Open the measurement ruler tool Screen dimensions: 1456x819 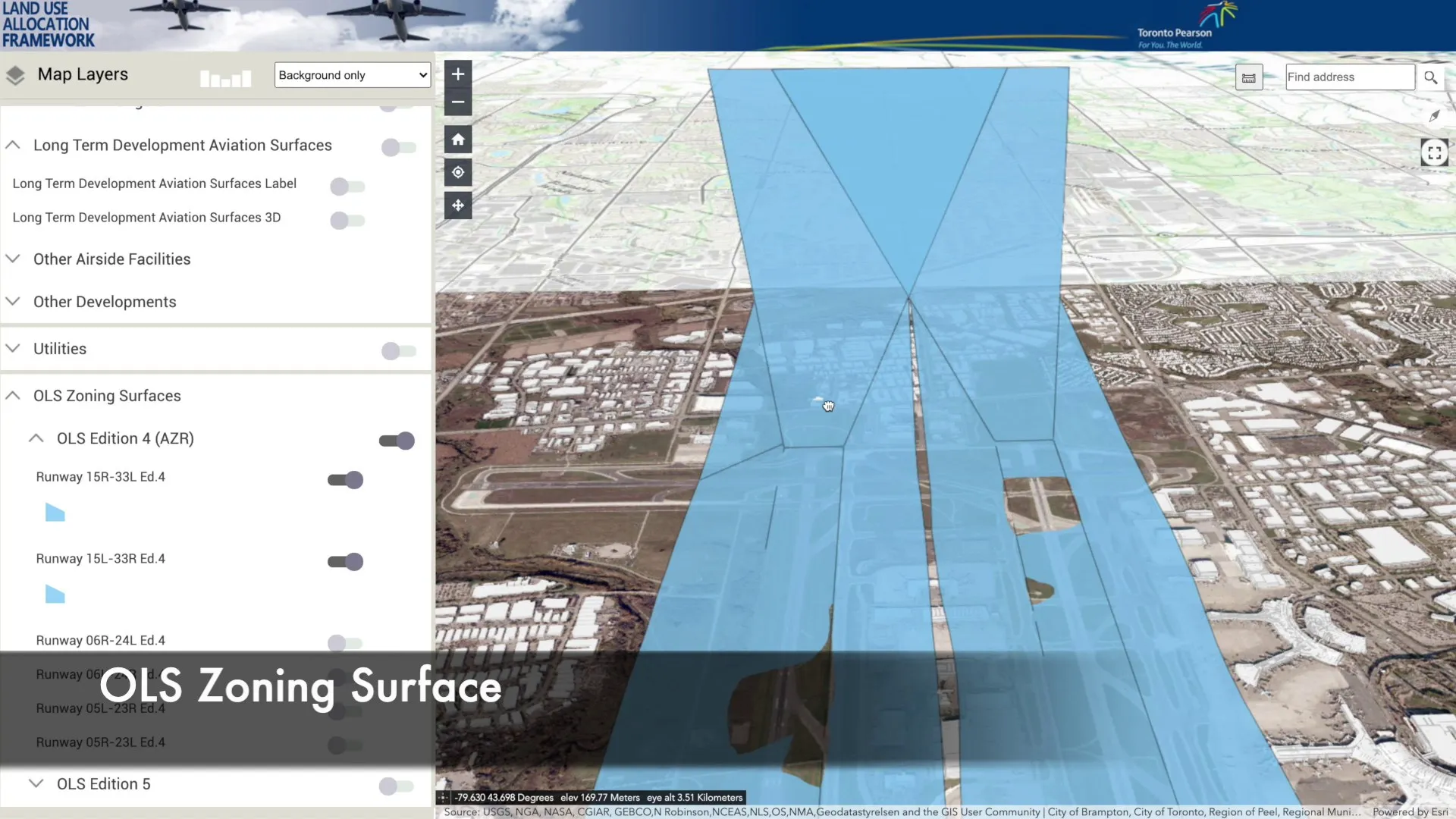pyautogui.click(x=1249, y=77)
